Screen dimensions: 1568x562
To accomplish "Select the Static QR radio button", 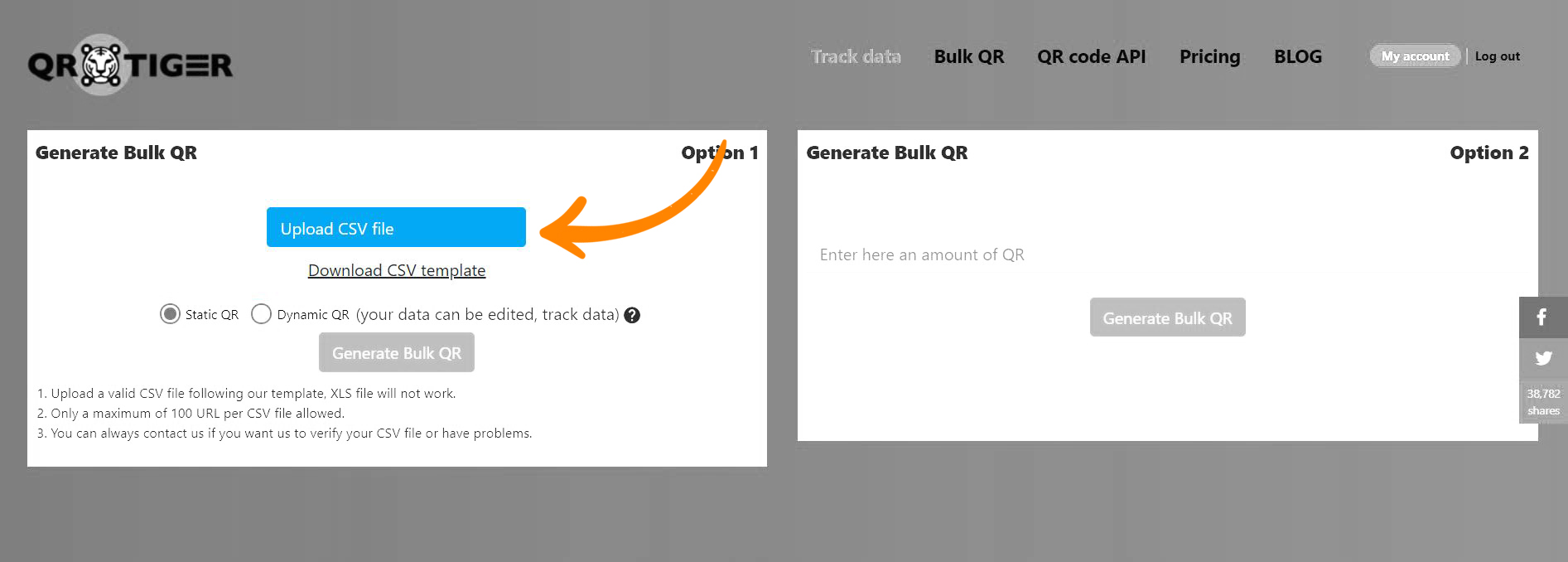I will tap(170, 314).
